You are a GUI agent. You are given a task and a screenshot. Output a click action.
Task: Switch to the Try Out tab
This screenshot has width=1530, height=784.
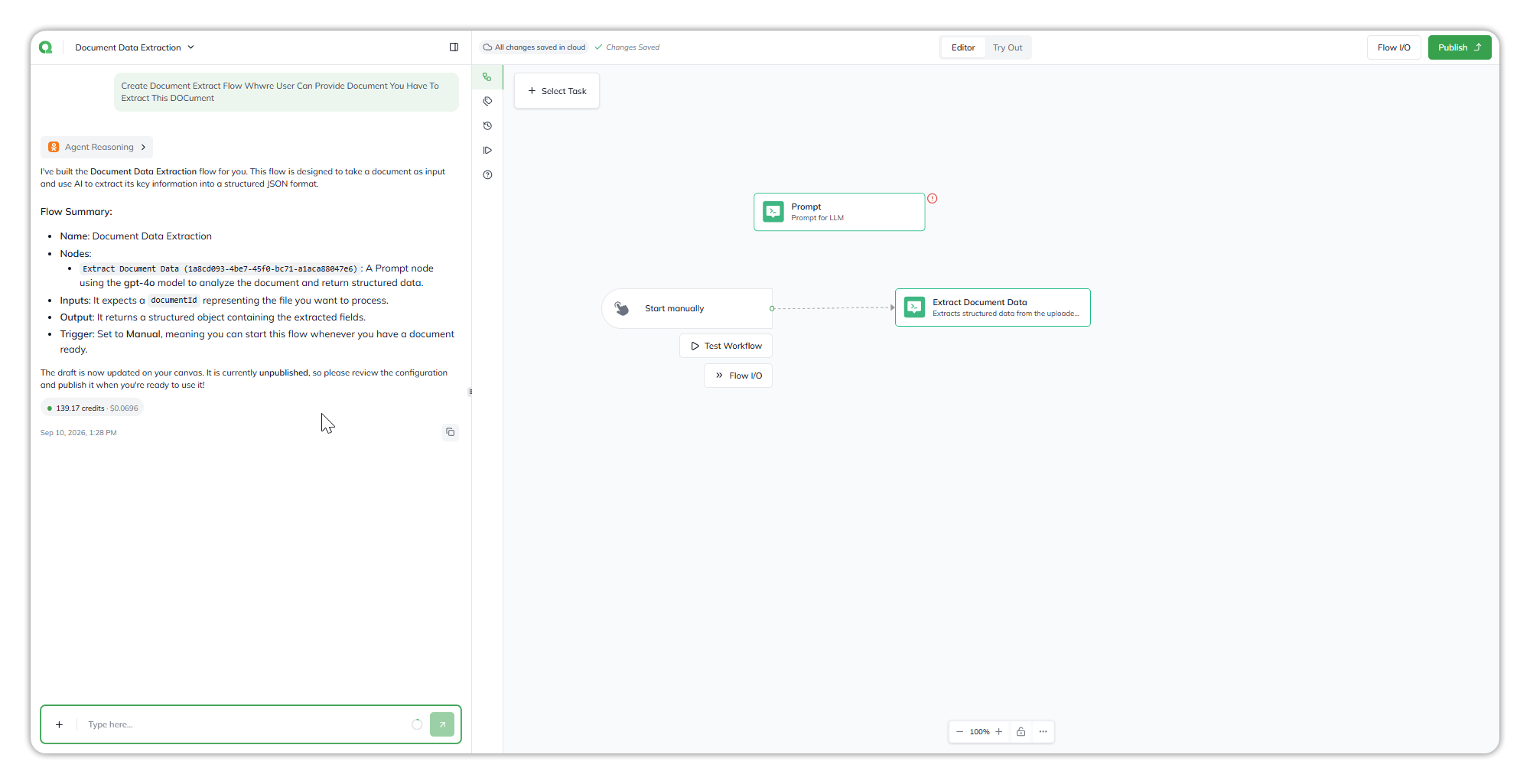pos(1008,47)
